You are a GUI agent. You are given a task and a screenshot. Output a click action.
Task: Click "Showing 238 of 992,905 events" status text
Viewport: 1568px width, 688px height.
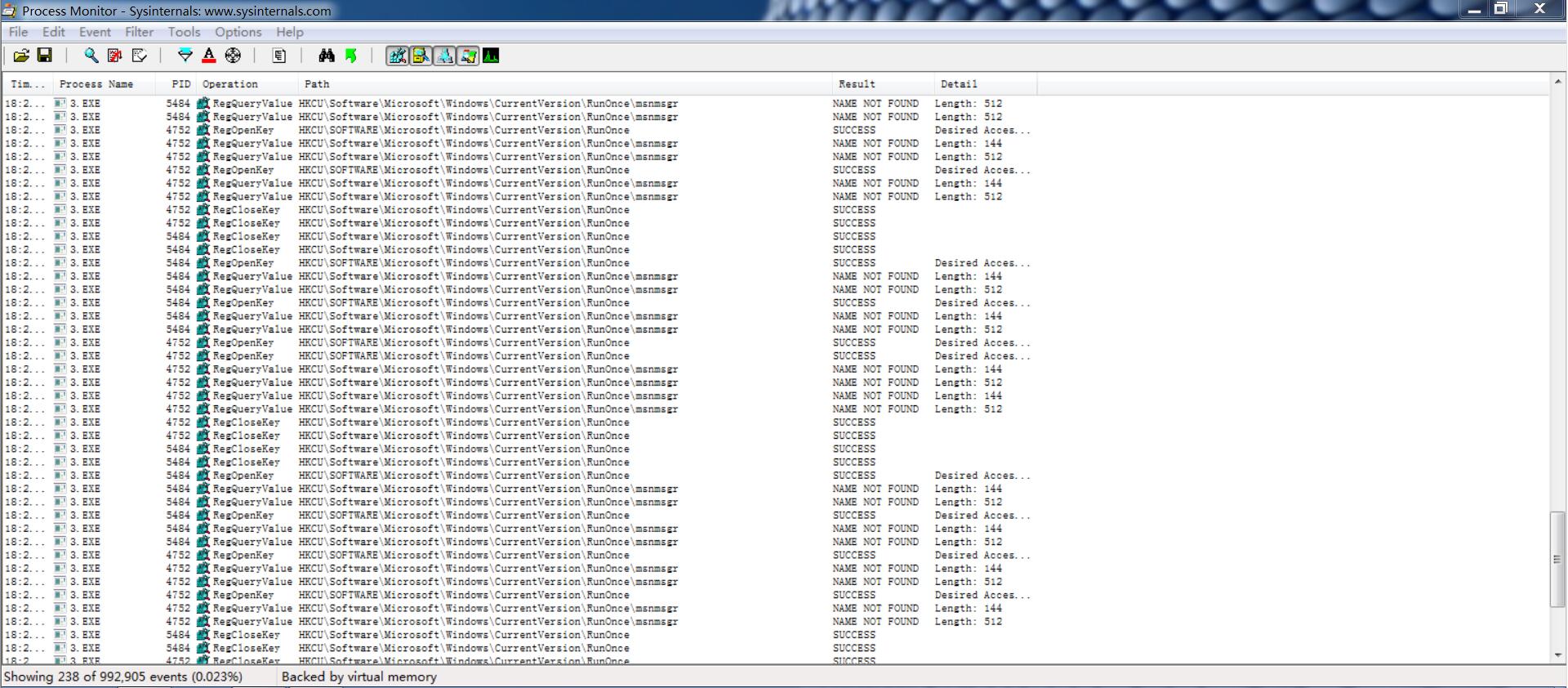click(x=123, y=677)
